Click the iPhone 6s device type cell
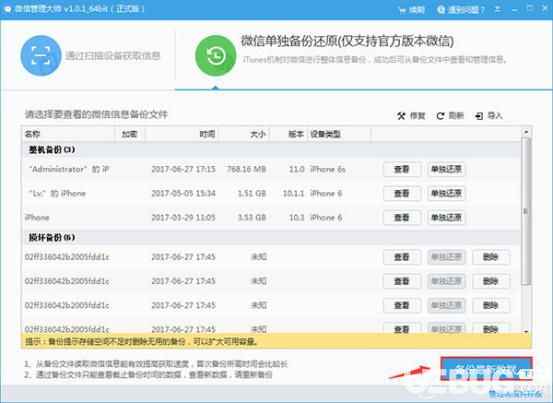Screen dimensions: 553x403 pos(328,170)
